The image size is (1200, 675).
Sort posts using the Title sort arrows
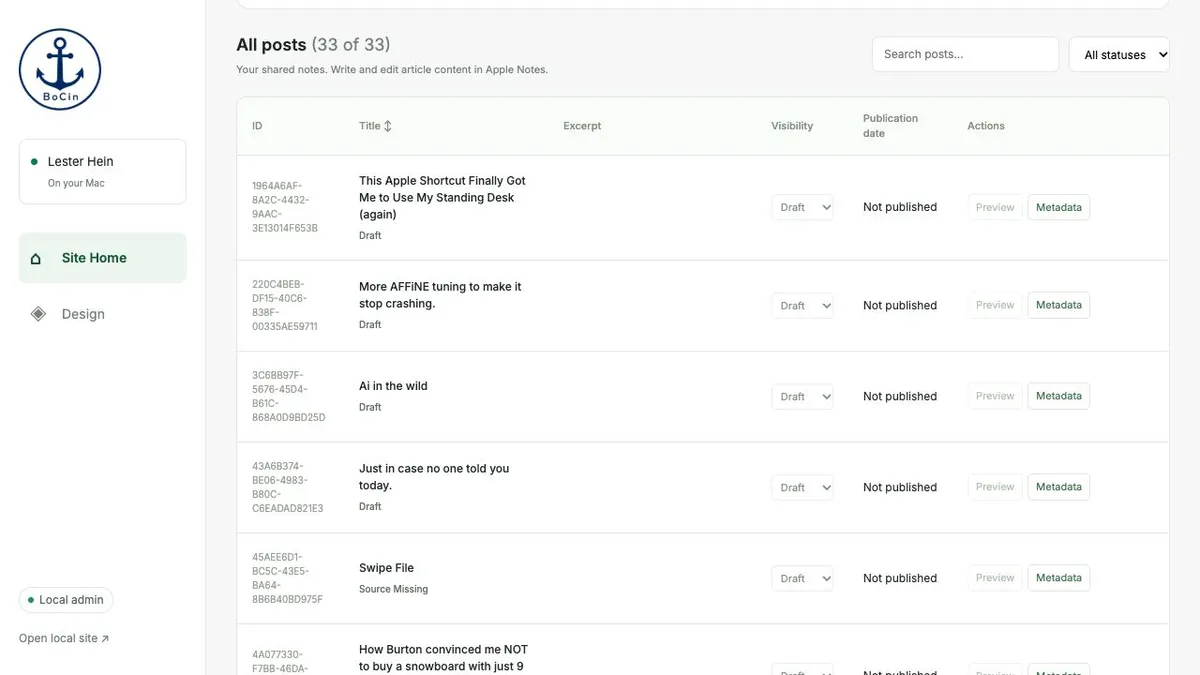point(388,126)
